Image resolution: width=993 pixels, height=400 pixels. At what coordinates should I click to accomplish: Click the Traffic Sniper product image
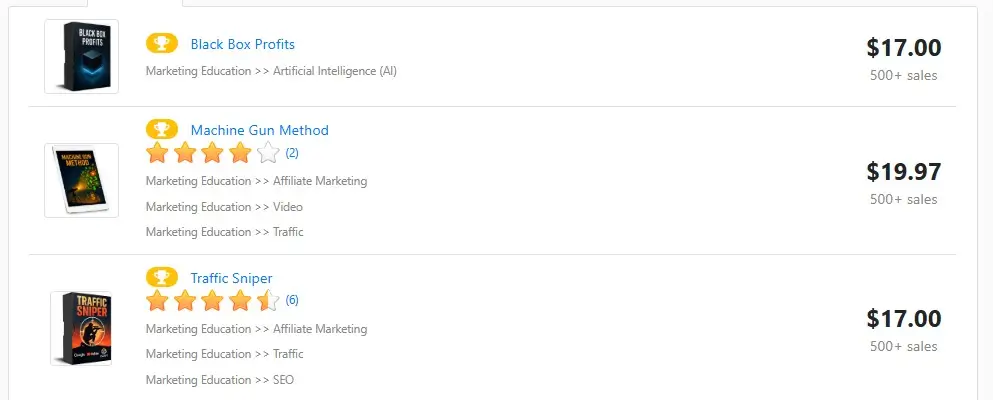click(81, 327)
